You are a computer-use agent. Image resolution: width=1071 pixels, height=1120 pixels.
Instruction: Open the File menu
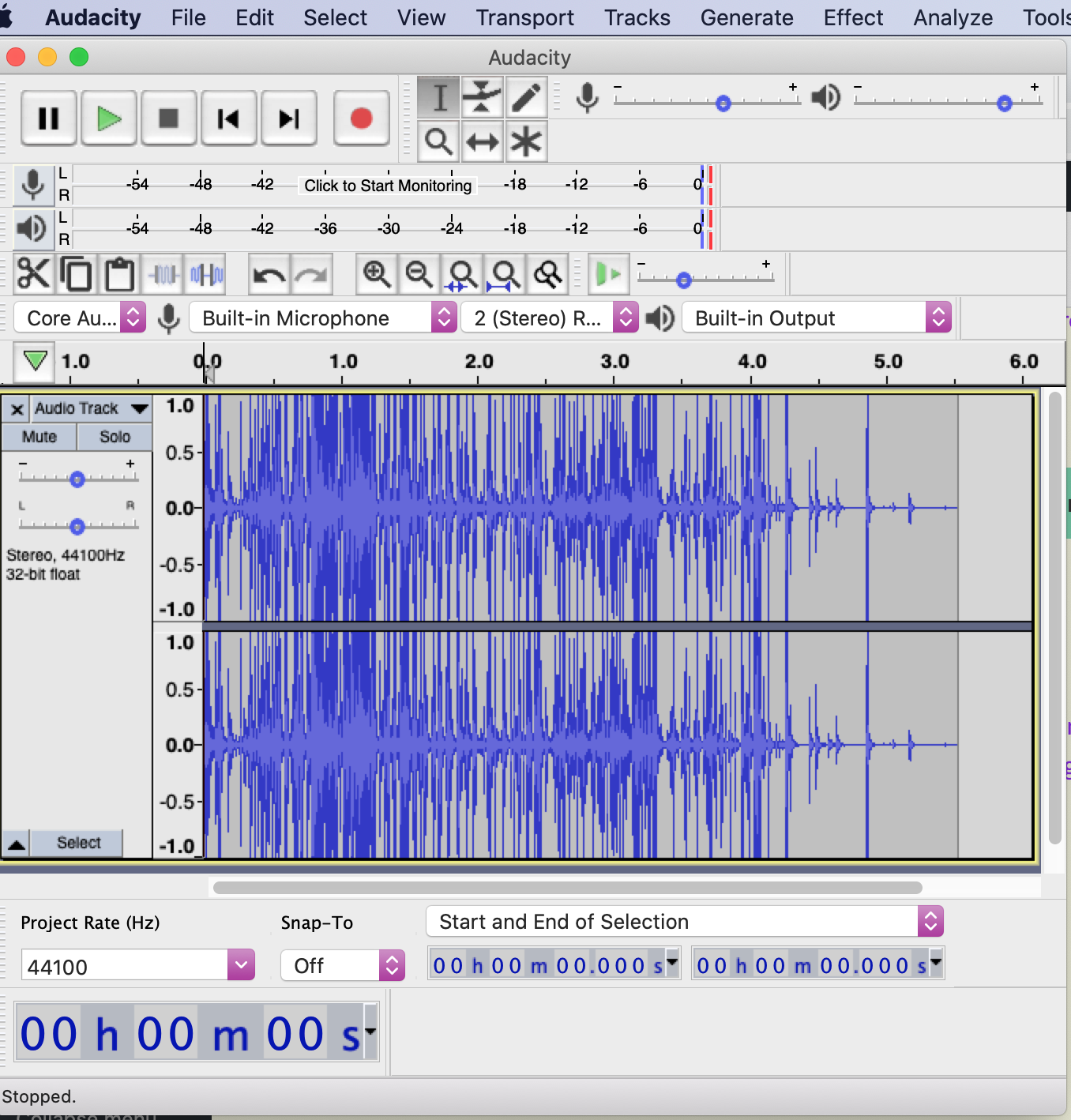tap(189, 17)
